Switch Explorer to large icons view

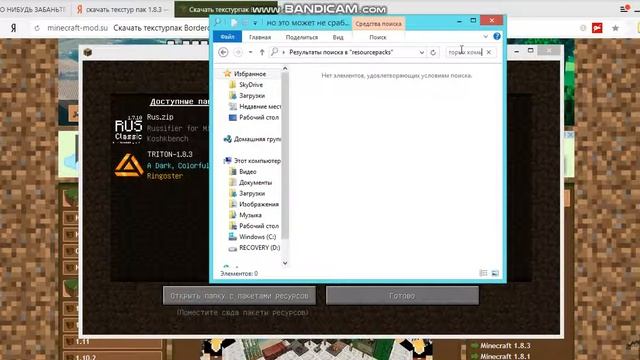[x=495, y=273]
